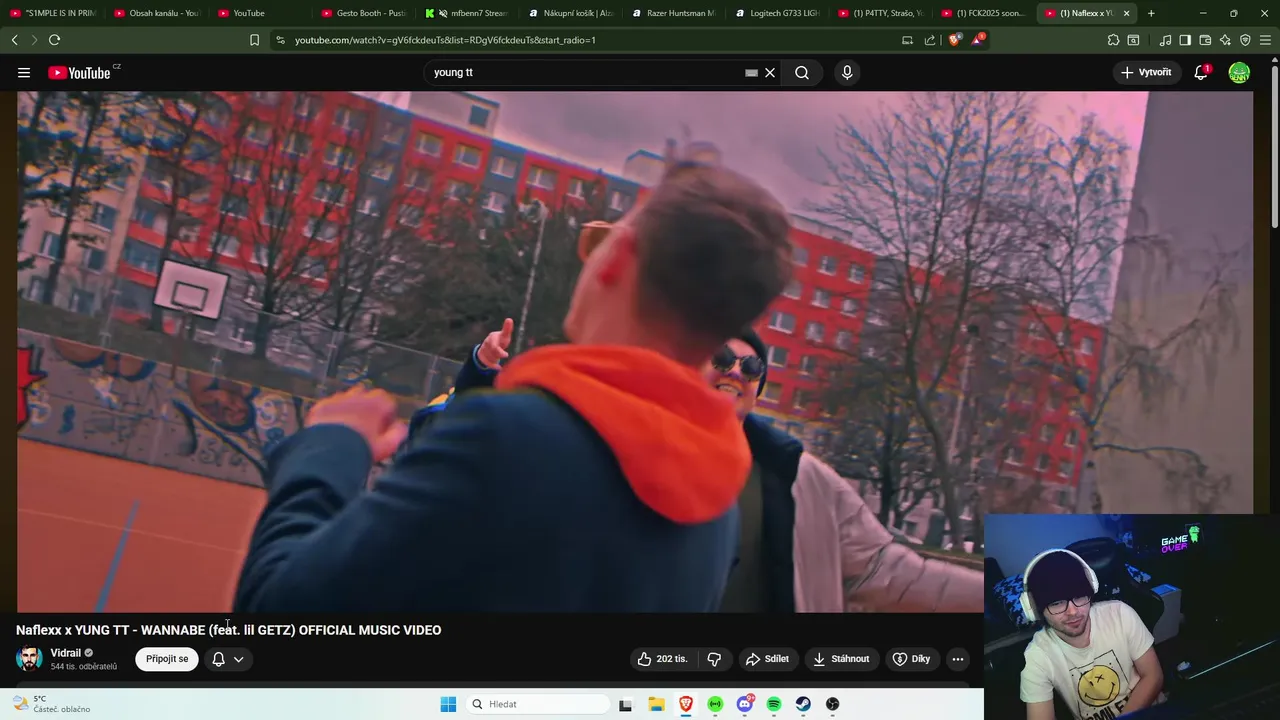Open Leo AI sparkle icon
This screenshot has width=1280, height=720.
[x=1225, y=40]
